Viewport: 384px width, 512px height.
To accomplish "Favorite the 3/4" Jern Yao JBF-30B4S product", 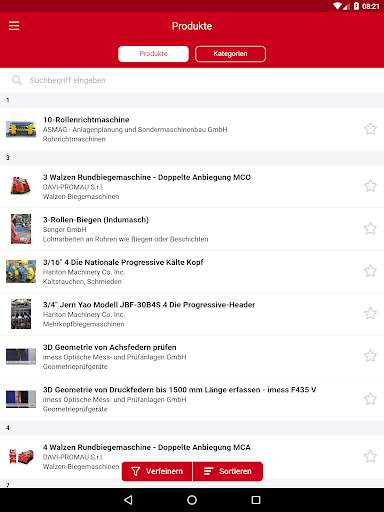I will (x=370, y=313).
